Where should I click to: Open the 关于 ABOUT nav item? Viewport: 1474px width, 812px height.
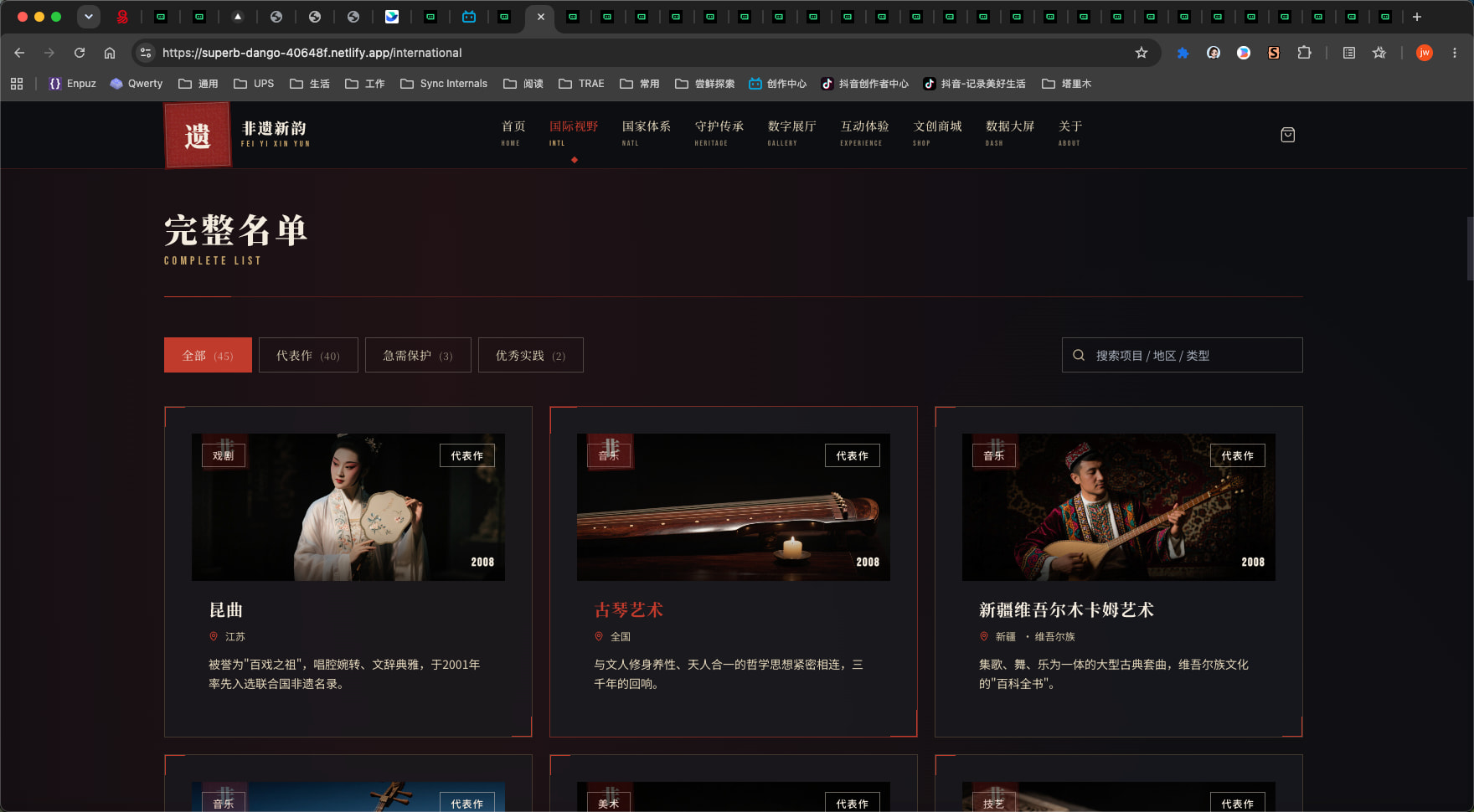coord(1070,132)
